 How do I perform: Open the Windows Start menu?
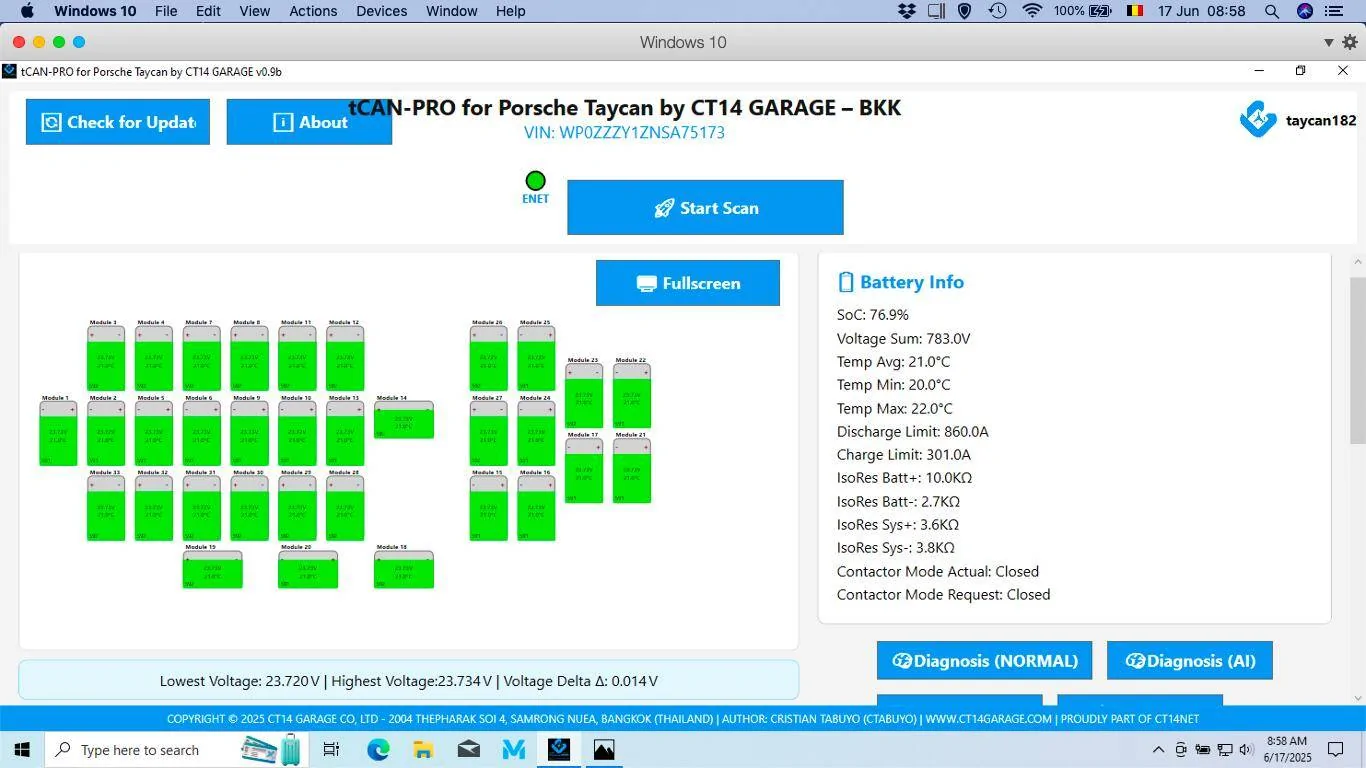point(22,749)
